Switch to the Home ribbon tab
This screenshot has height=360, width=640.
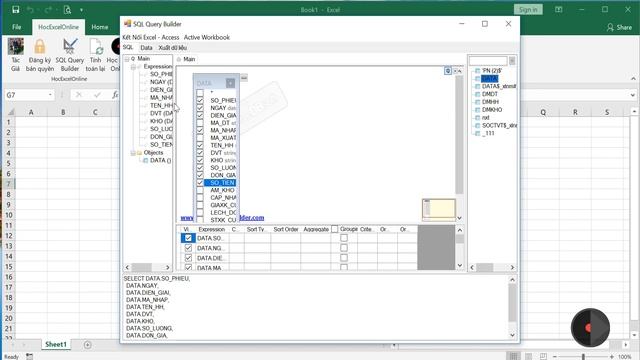pyautogui.click(x=100, y=27)
